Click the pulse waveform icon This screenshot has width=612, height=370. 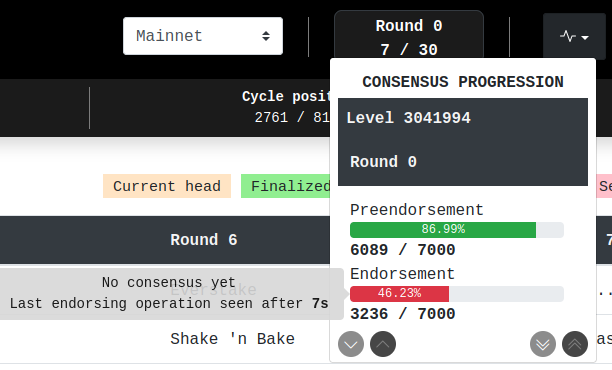(x=568, y=37)
